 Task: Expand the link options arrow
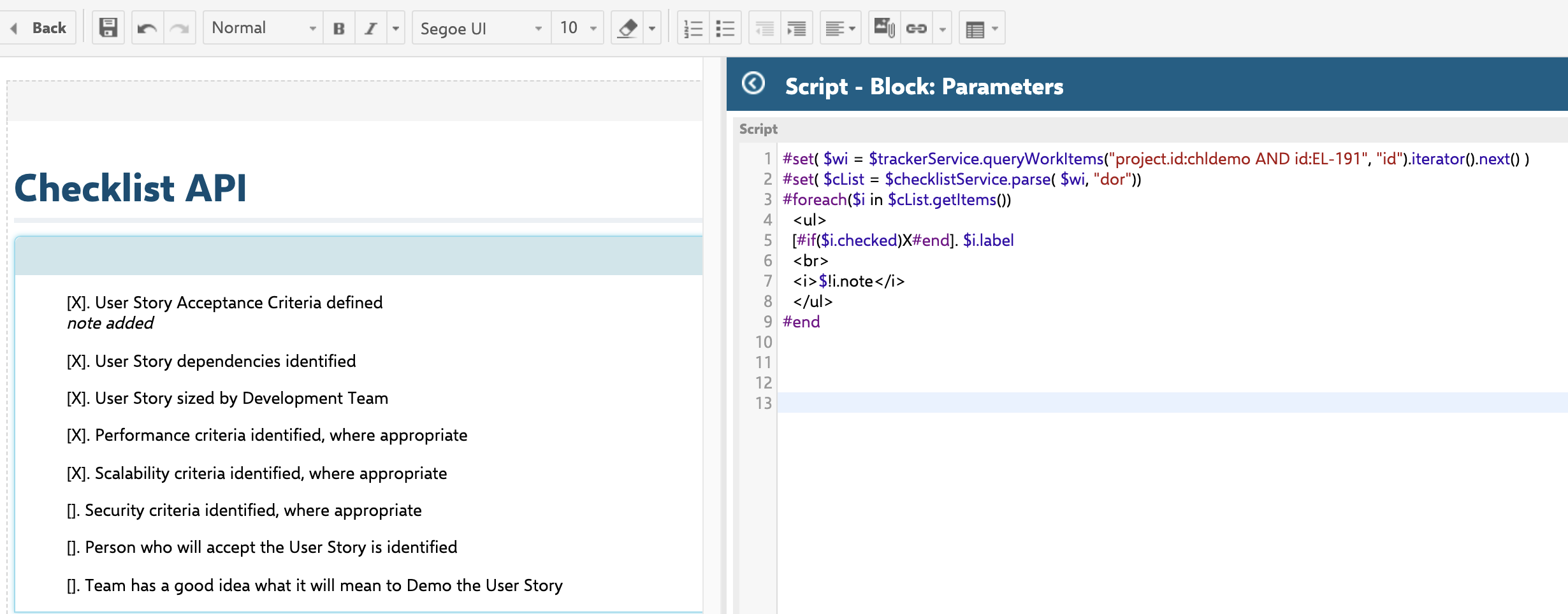click(942, 28)
